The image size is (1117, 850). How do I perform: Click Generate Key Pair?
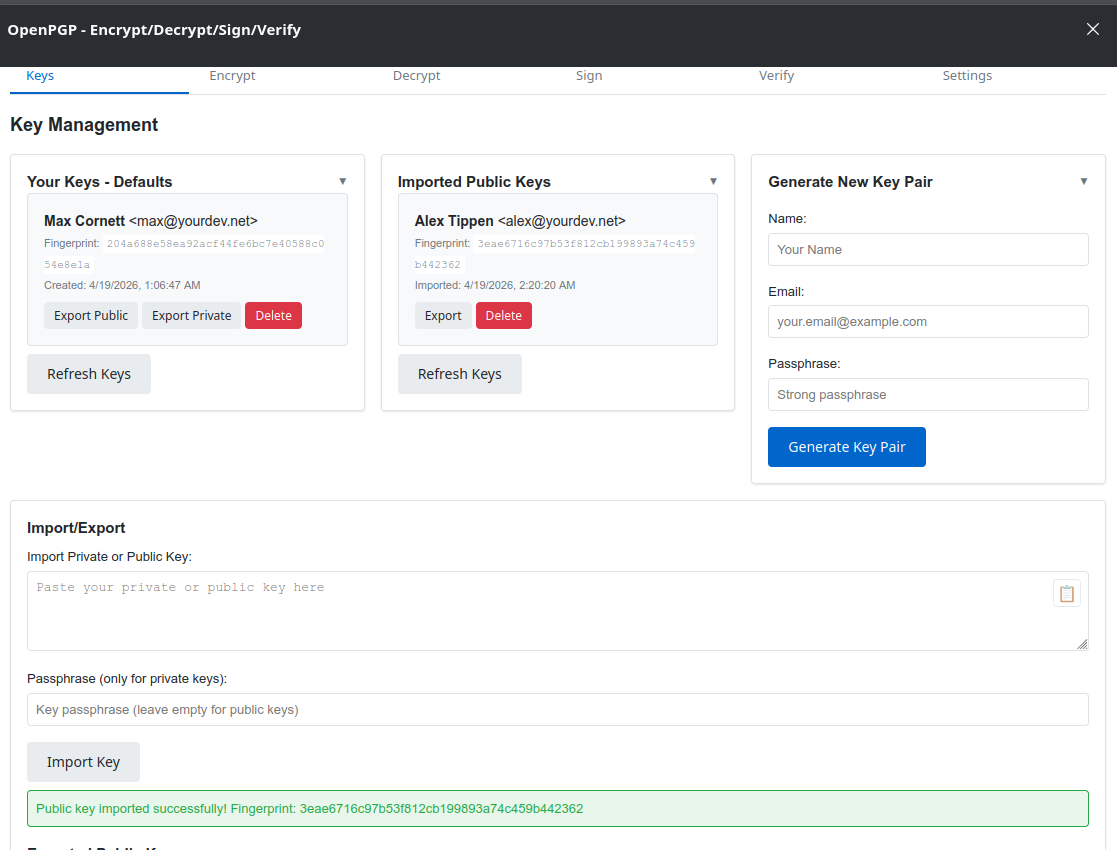(847, 447)
